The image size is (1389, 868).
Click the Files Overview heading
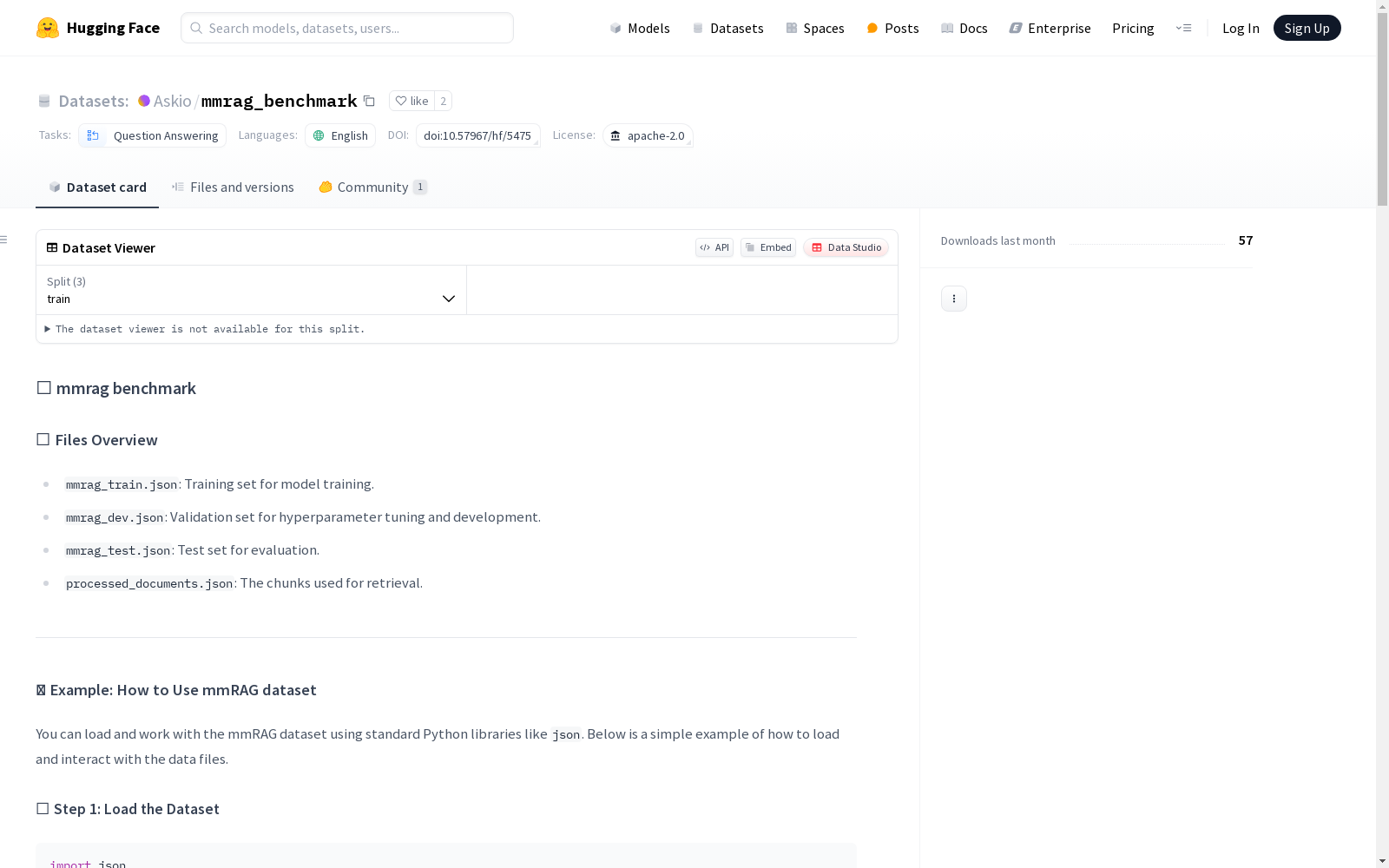[x=97, y=440]
